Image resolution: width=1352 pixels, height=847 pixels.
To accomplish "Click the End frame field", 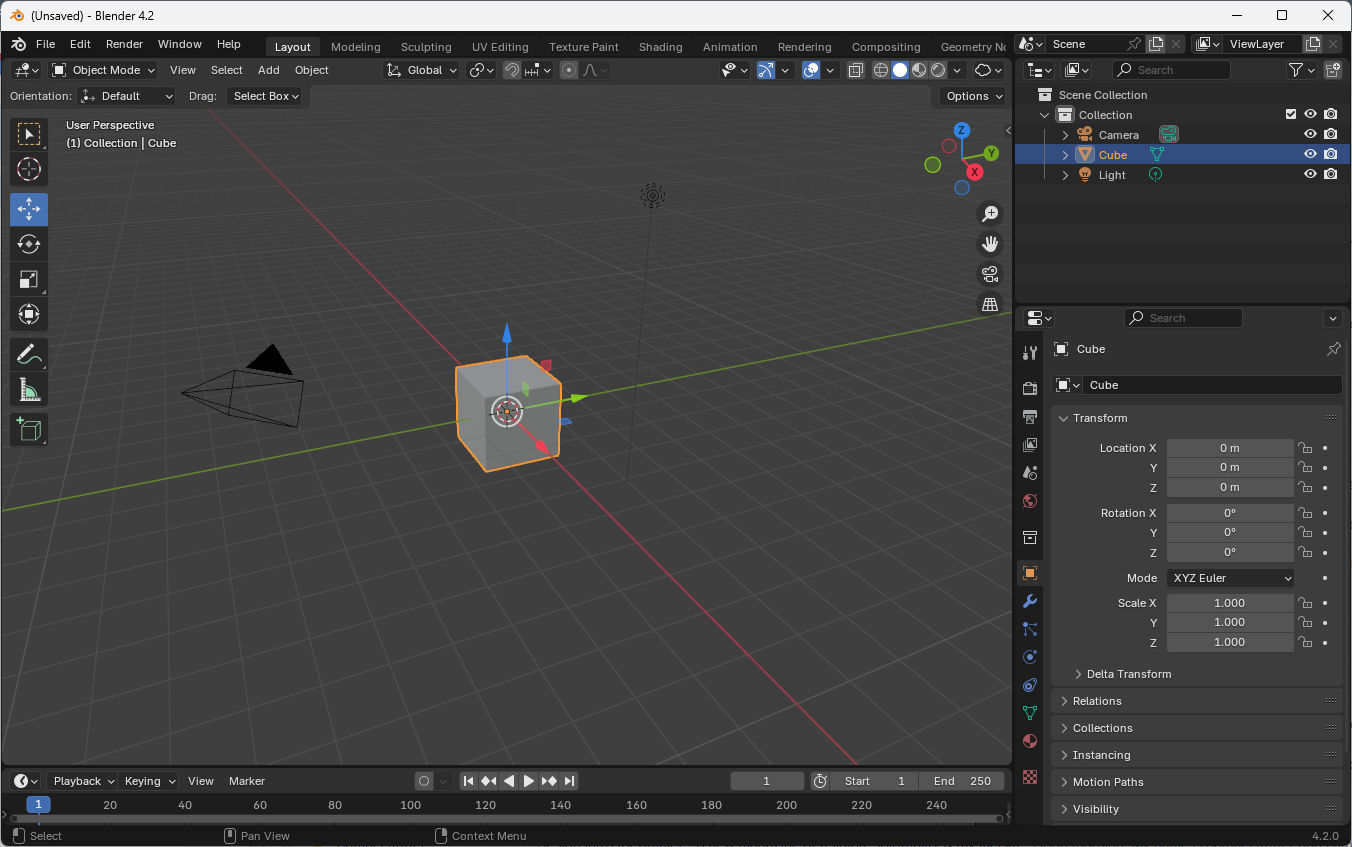I will [x=962, y=781].
